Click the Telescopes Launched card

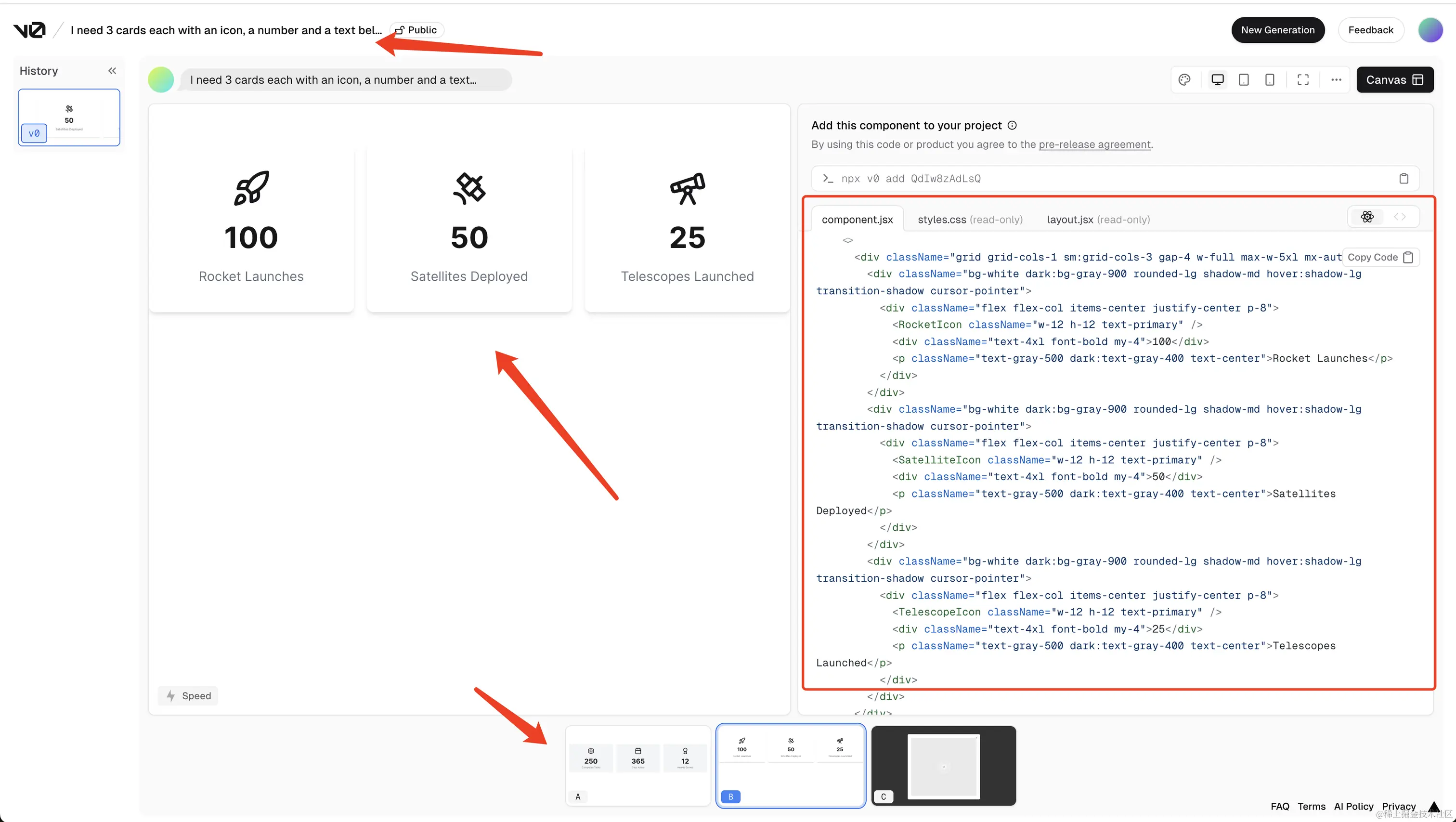point(687,229)
